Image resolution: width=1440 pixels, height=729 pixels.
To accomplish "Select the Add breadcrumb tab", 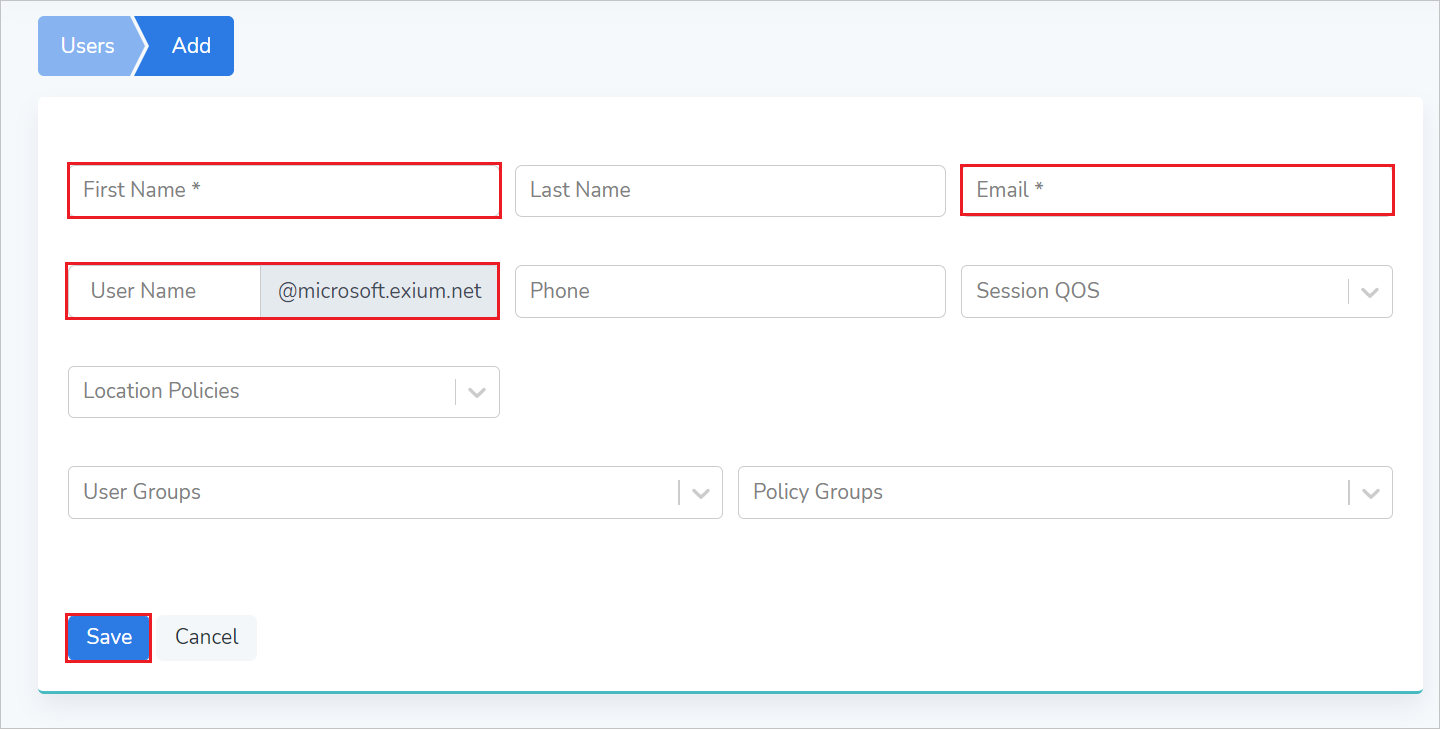I will click(191, 45).
